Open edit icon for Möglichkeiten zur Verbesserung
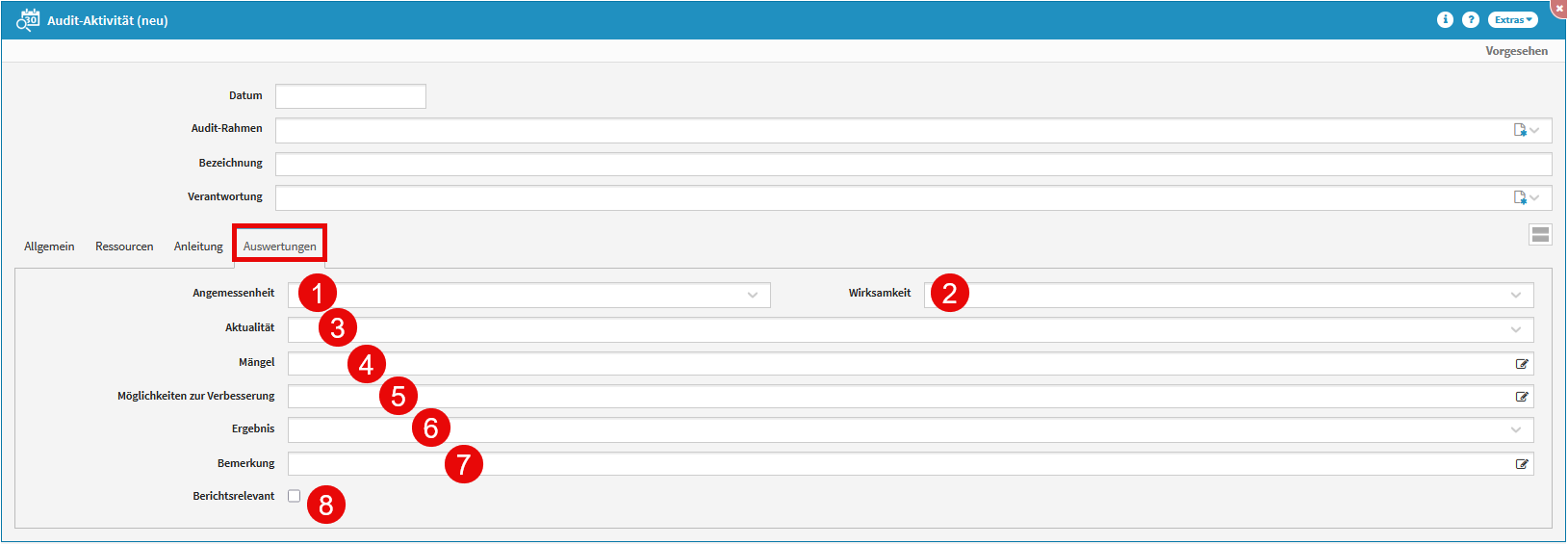 point(1522,397)
